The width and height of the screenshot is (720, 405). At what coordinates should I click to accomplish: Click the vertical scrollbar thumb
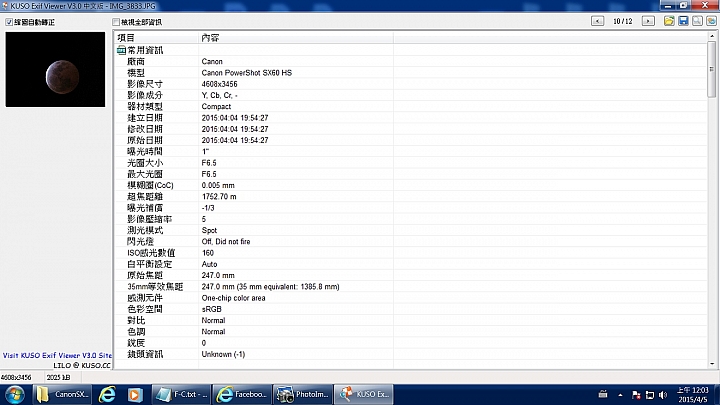point(712,69)
